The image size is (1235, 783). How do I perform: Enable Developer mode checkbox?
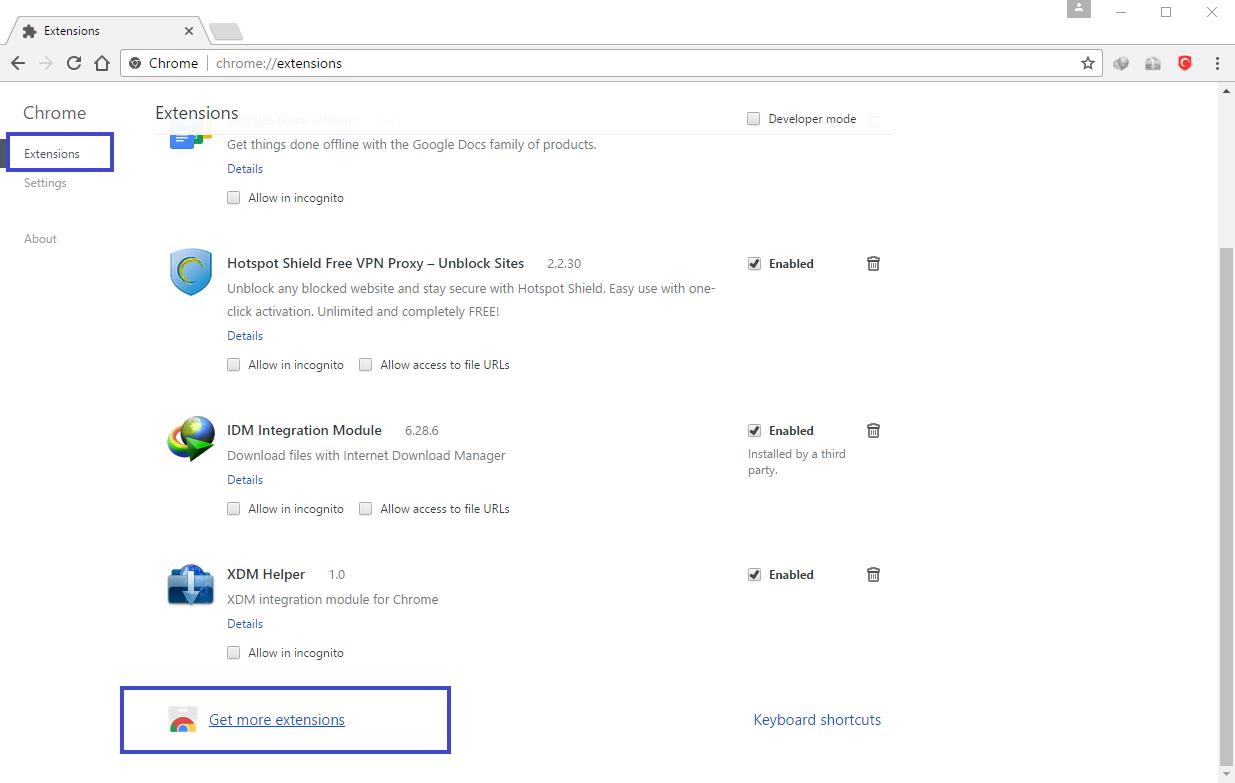pos(754,118)
